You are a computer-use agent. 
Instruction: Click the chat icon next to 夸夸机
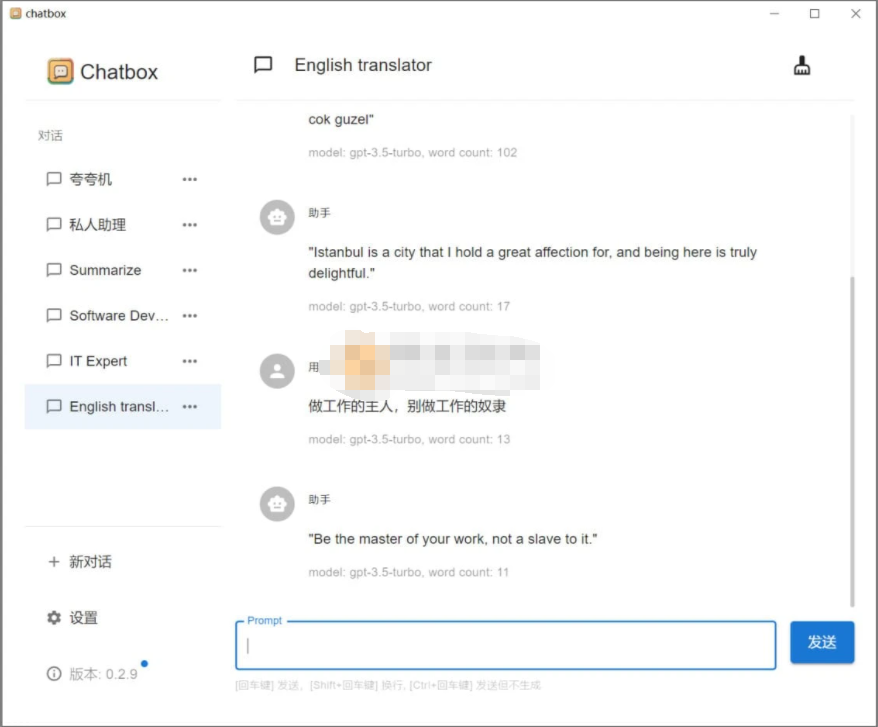(53, 179)
